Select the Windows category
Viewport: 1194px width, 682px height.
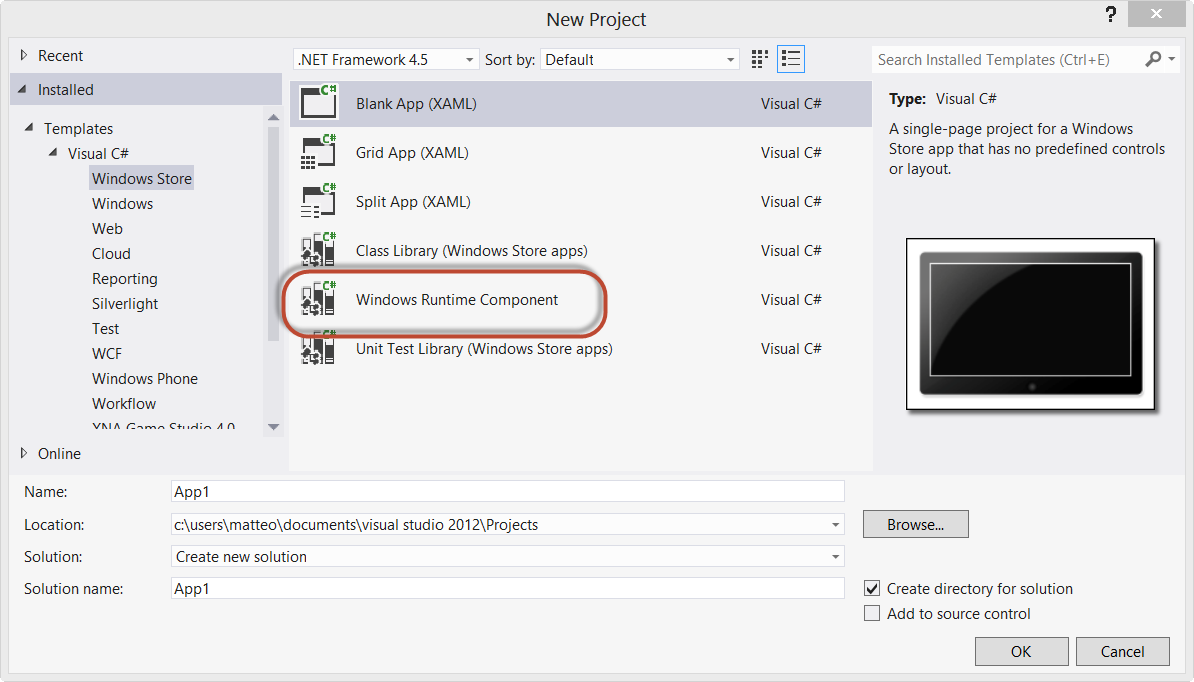tap(123, 203)
